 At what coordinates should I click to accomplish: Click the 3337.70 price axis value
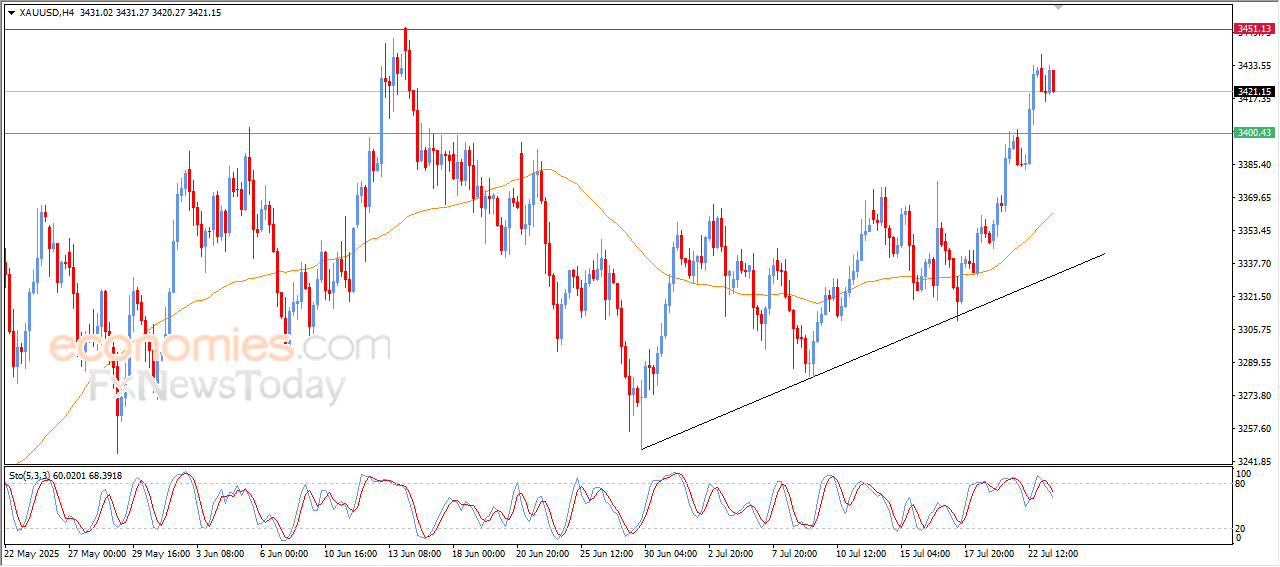pos(1254,263)
